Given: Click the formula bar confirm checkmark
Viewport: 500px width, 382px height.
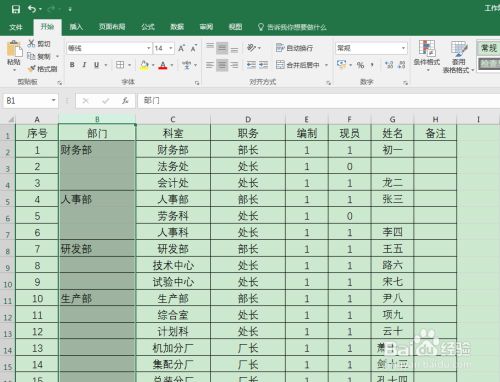Looking at the screenshot, I should click(106, 101).
